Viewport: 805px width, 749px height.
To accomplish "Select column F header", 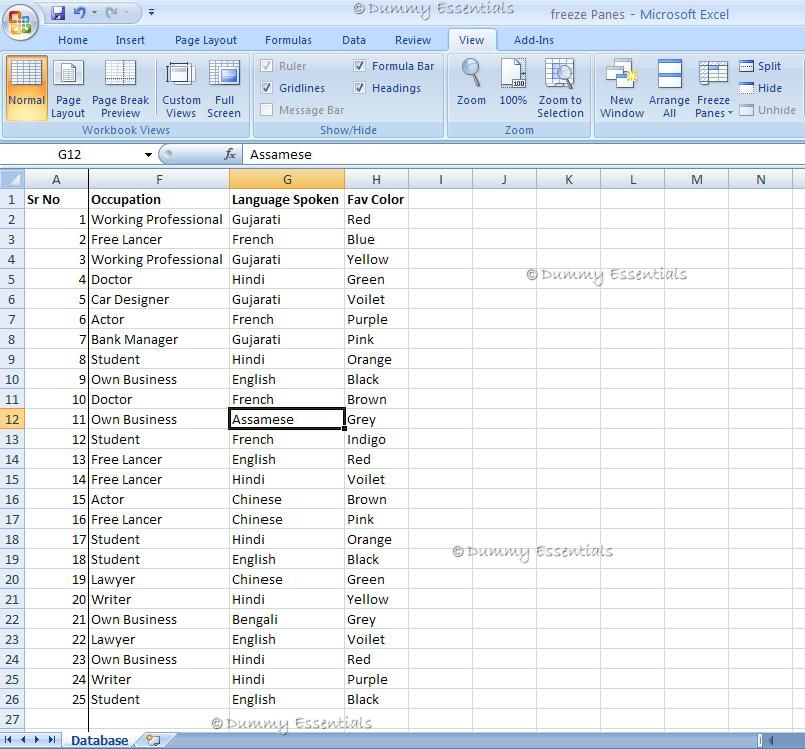I will [x=159, y=179].
